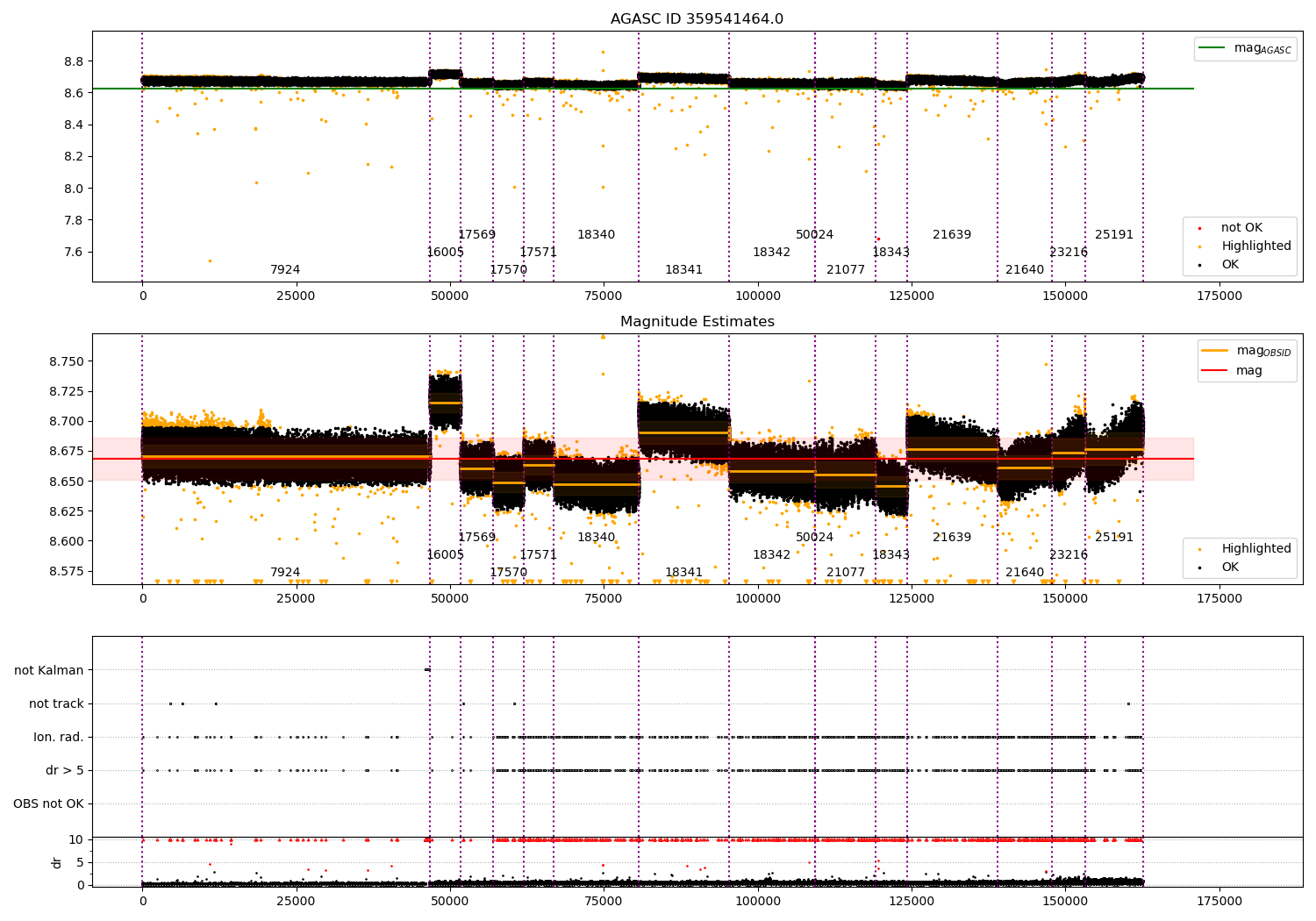1316x921 pixels.
Task: Click the "not track" axis label
Action: 56,703
